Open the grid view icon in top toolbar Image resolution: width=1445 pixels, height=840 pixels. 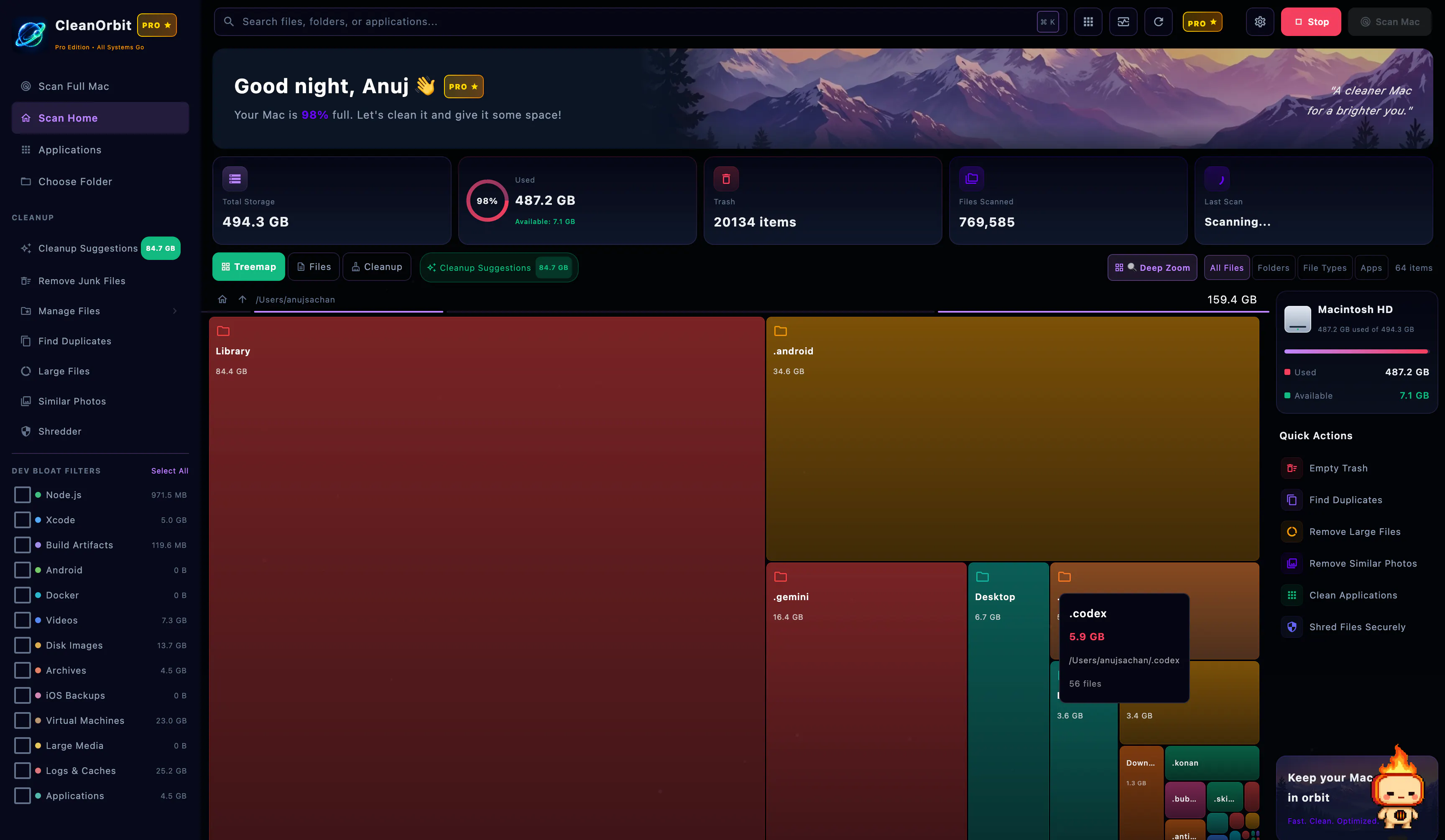coord(1088,22)
